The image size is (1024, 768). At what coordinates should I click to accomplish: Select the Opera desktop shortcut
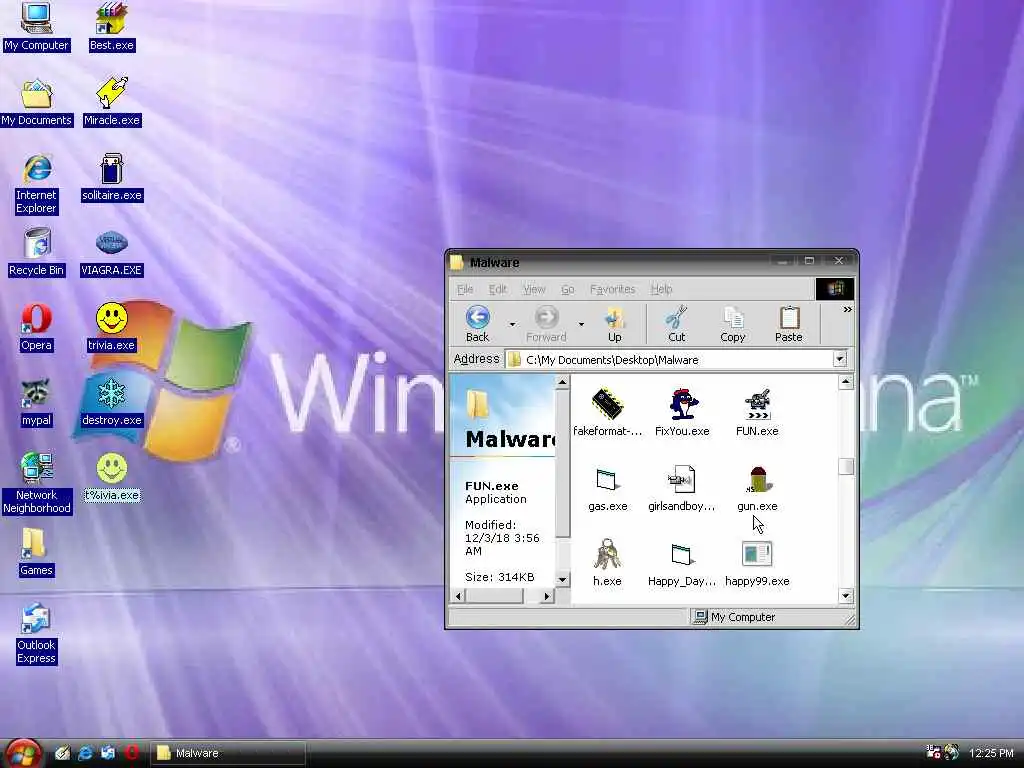click(36, 328)
